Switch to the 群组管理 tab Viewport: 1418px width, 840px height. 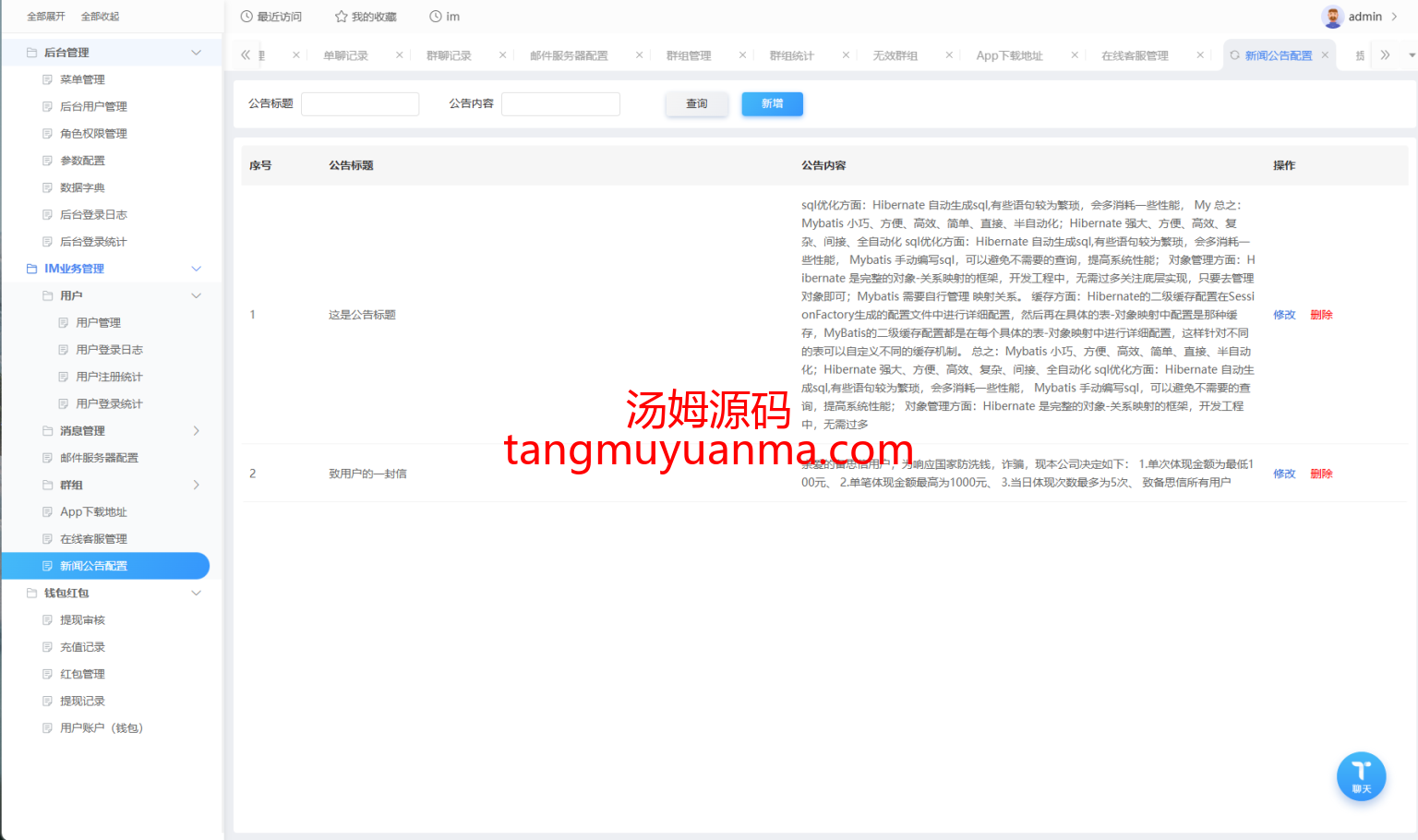689,55
